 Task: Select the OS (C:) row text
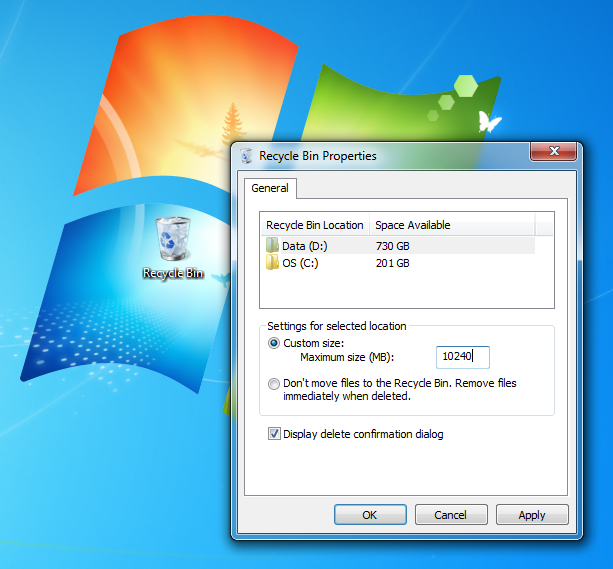[x=300, y=263]
